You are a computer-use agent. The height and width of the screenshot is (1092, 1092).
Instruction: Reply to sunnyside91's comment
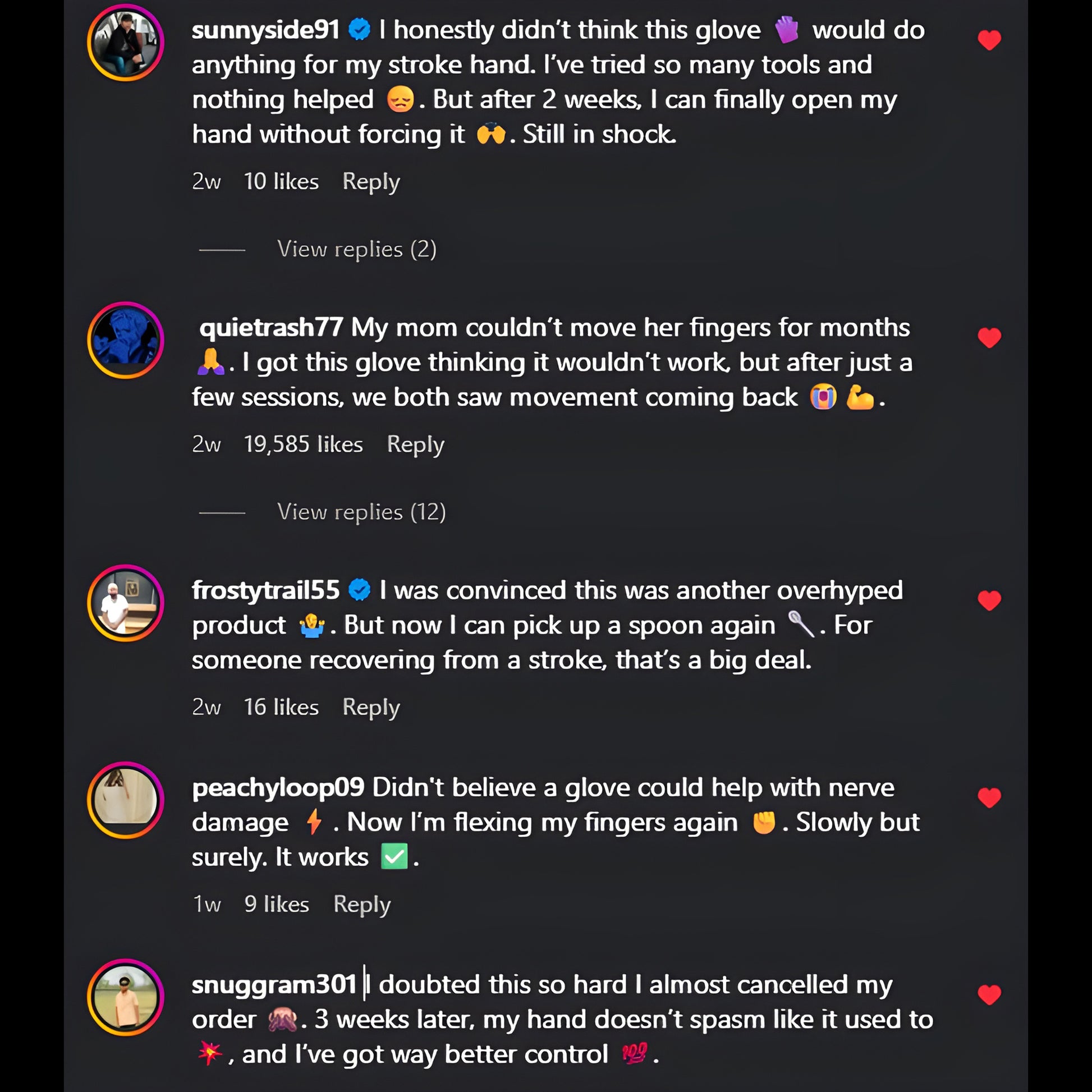click(371, 182)
